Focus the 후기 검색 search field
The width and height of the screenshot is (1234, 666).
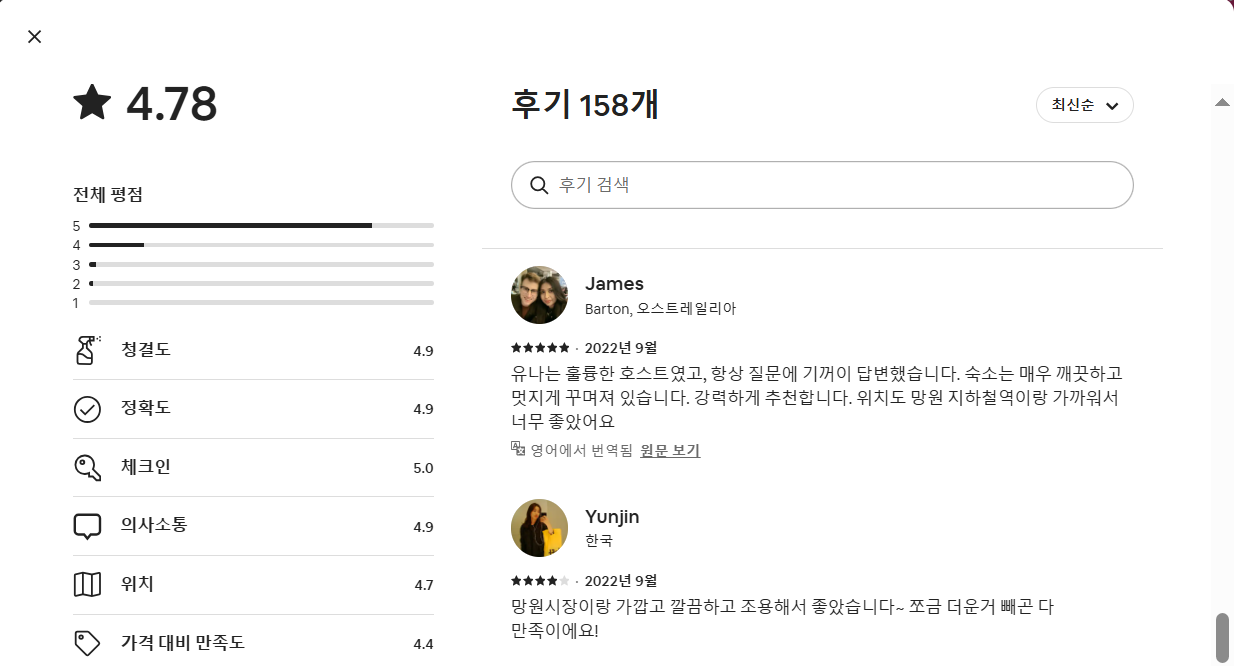(x=830, y=185)
